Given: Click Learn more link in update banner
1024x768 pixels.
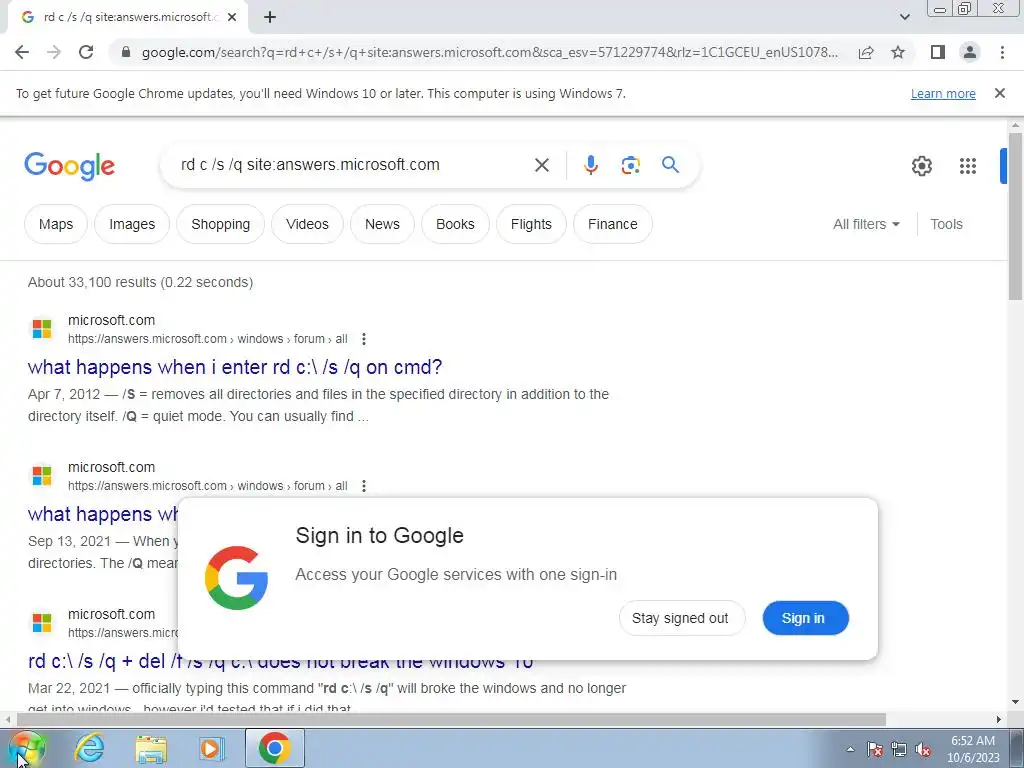Looking at the screenshot, I should [x=942, y=93].
